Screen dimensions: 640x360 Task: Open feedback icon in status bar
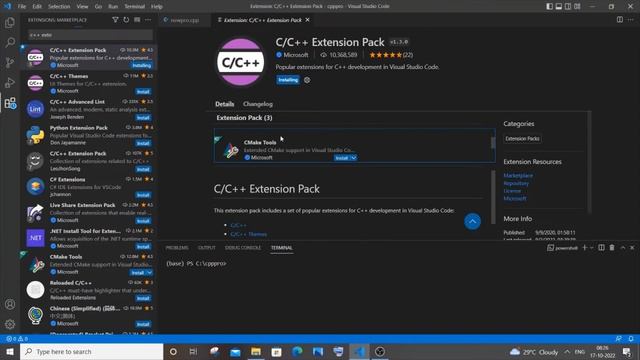619,339
